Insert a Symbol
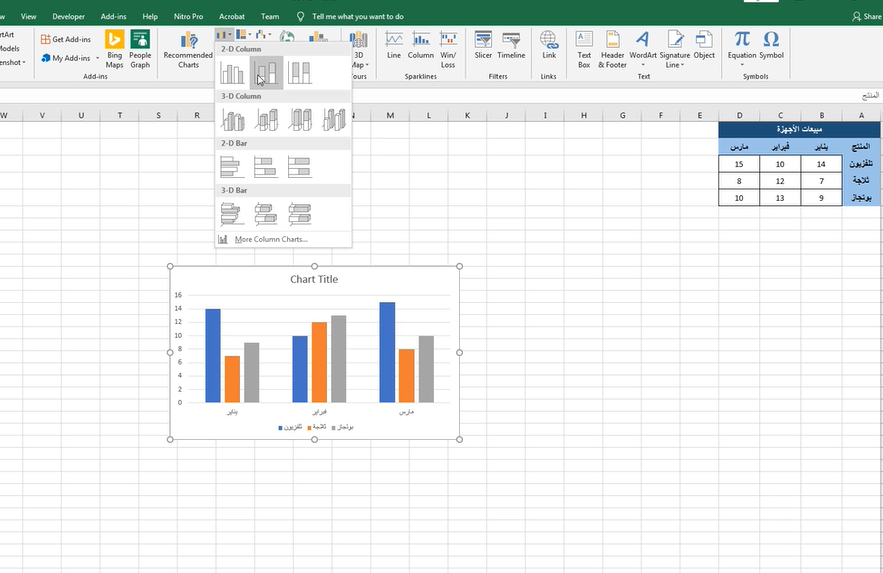The image size is (883, 573). (771, 45)
